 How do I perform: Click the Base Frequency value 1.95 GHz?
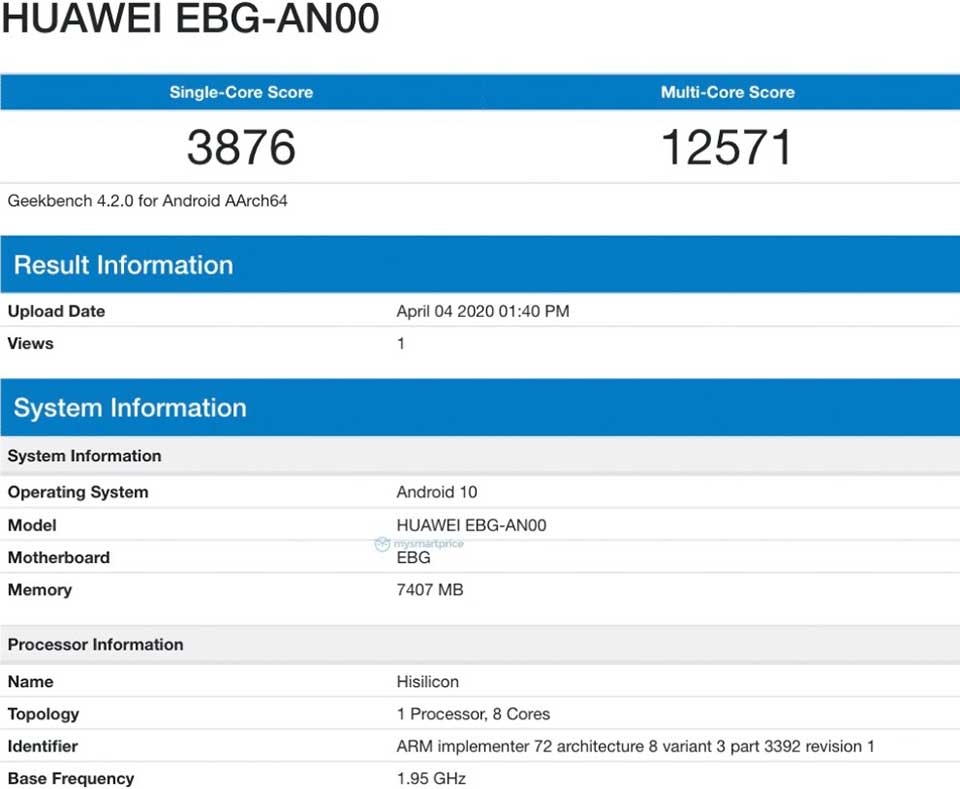coord(431,779)
